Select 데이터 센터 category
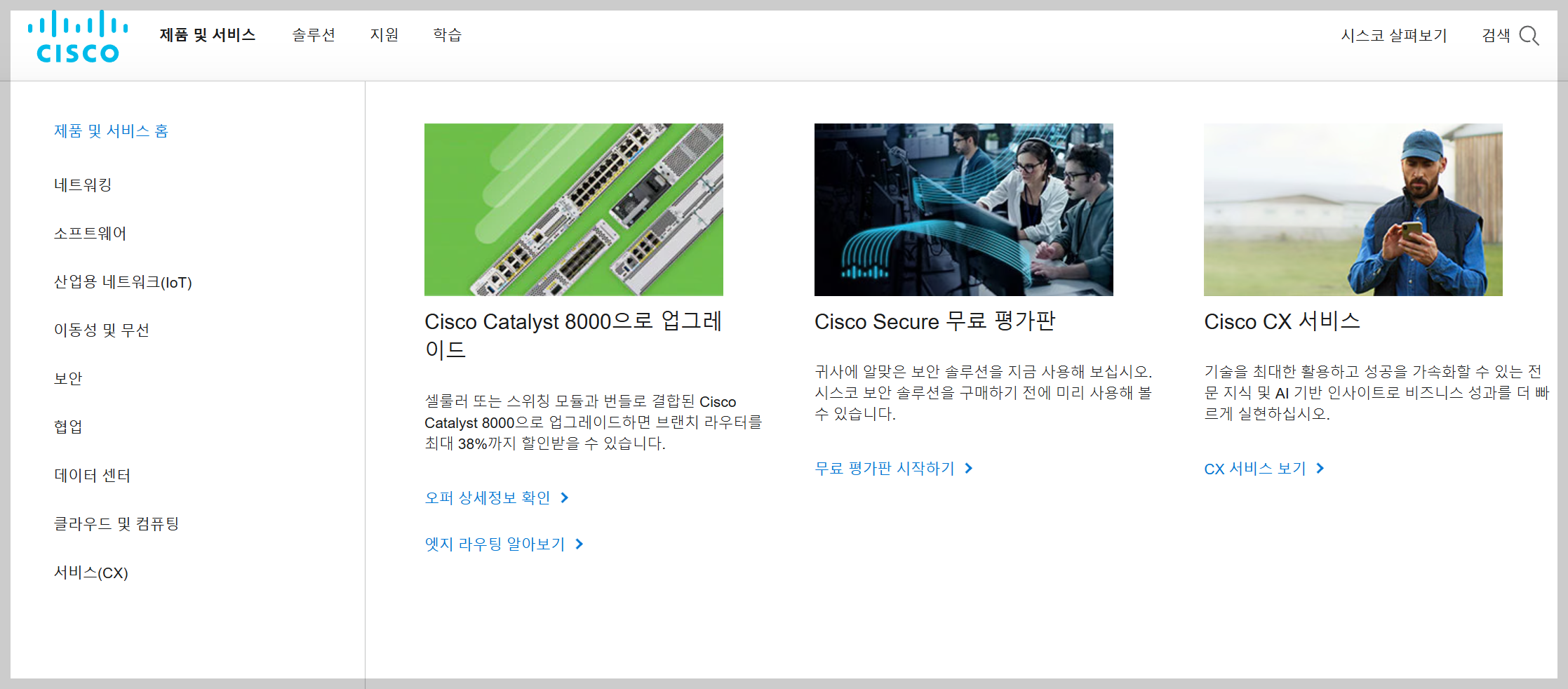1568x689 pixels. point(92,476)
